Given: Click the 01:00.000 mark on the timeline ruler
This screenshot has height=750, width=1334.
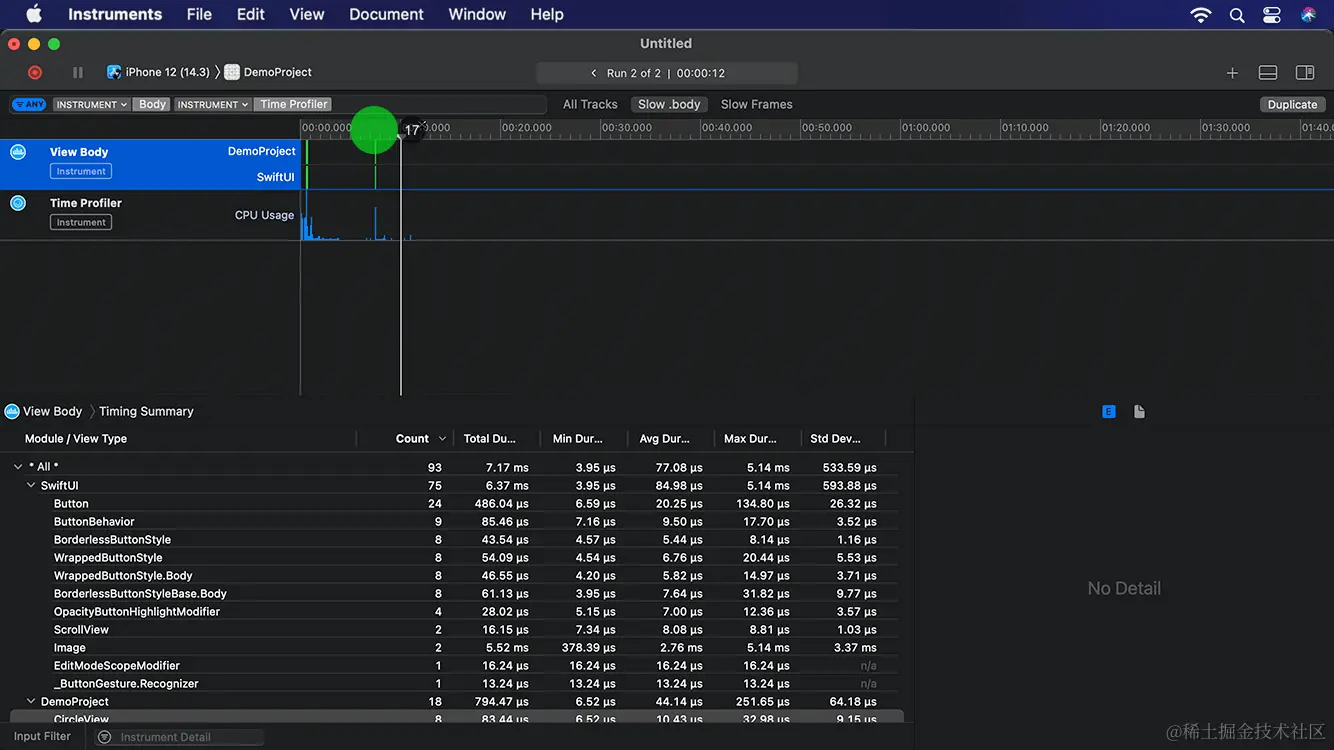Looking at the screenshot, I should tap(926, 128).
